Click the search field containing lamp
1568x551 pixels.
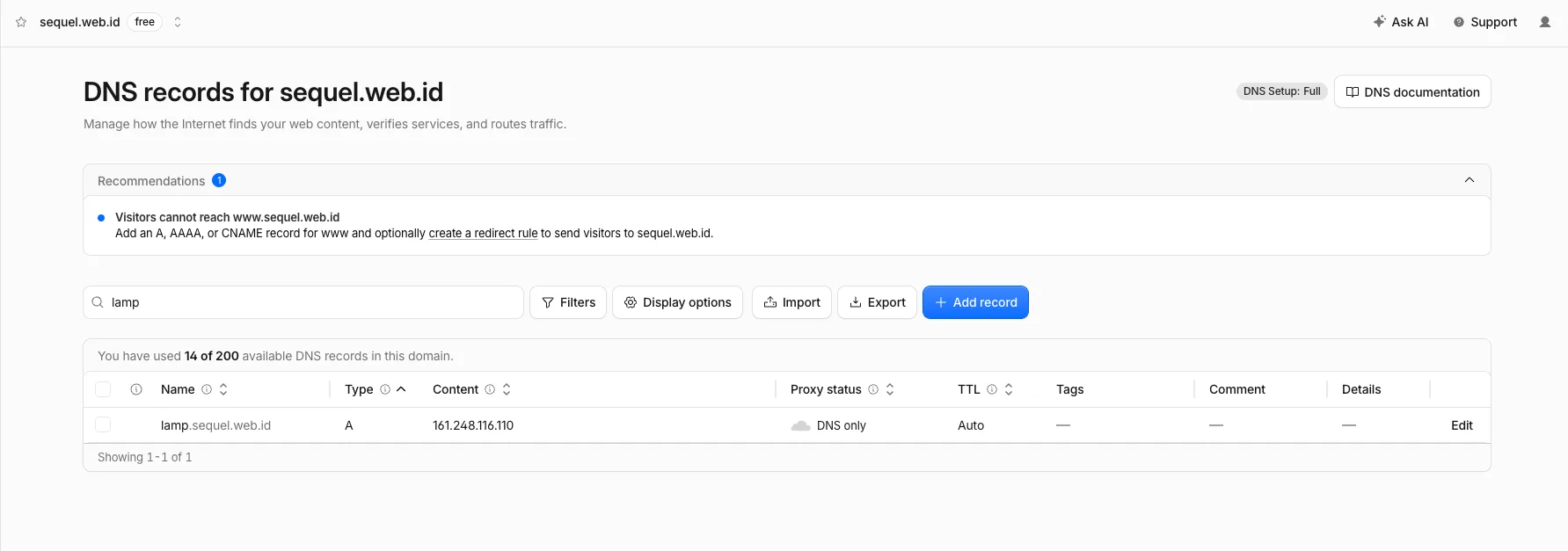303,302
